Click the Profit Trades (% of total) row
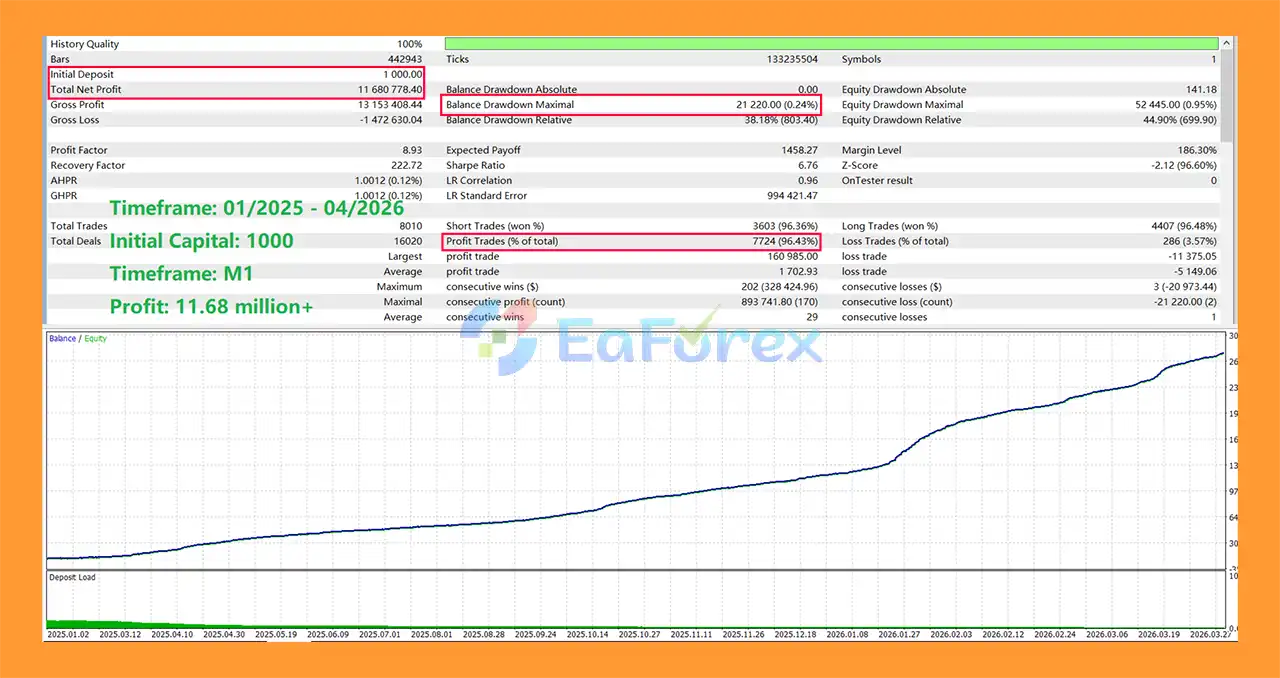The width and height of the screenshot is (1280, 678). pyautogui.click(x=631, y=241)
